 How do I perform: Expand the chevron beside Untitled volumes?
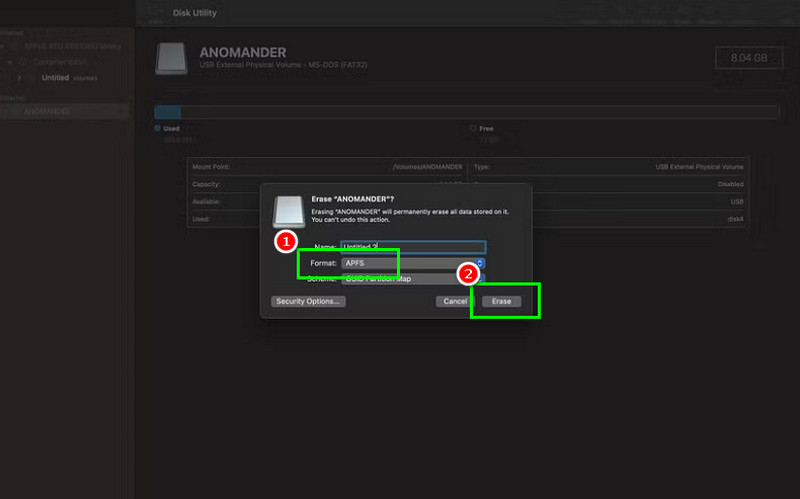[x=19, y=78]
